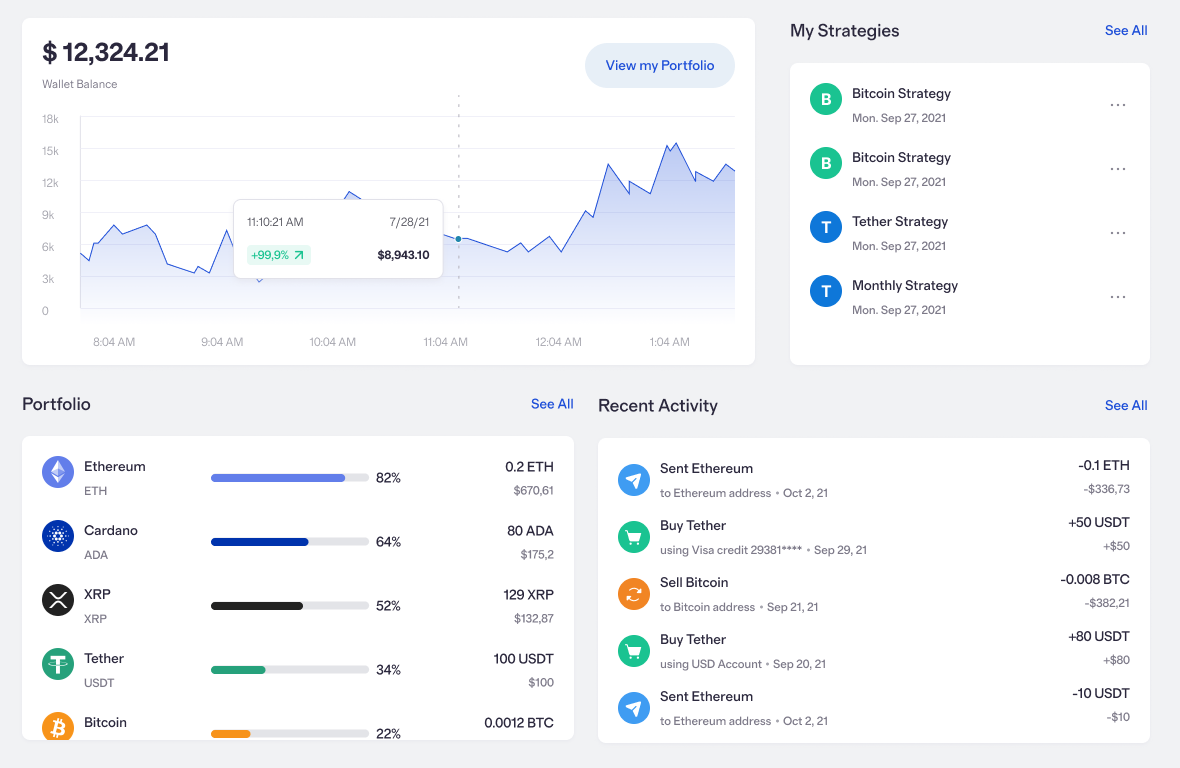Viewport: 1180px width, 768px height.
Task: Click the XRP coin icon
Action: pos(58,600)
